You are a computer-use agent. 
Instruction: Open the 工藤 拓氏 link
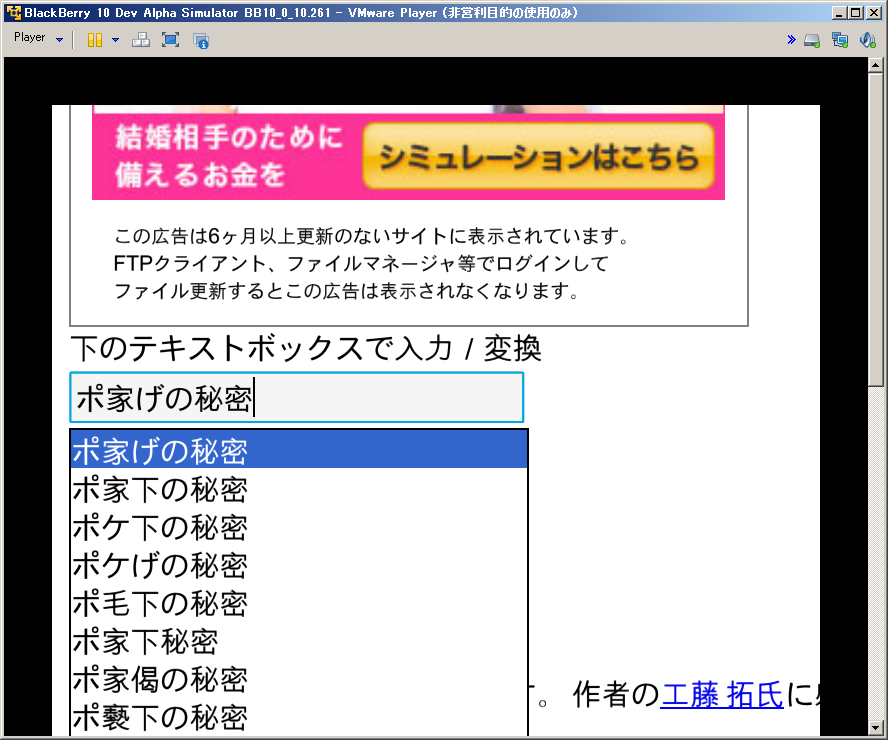click(721, 695)
